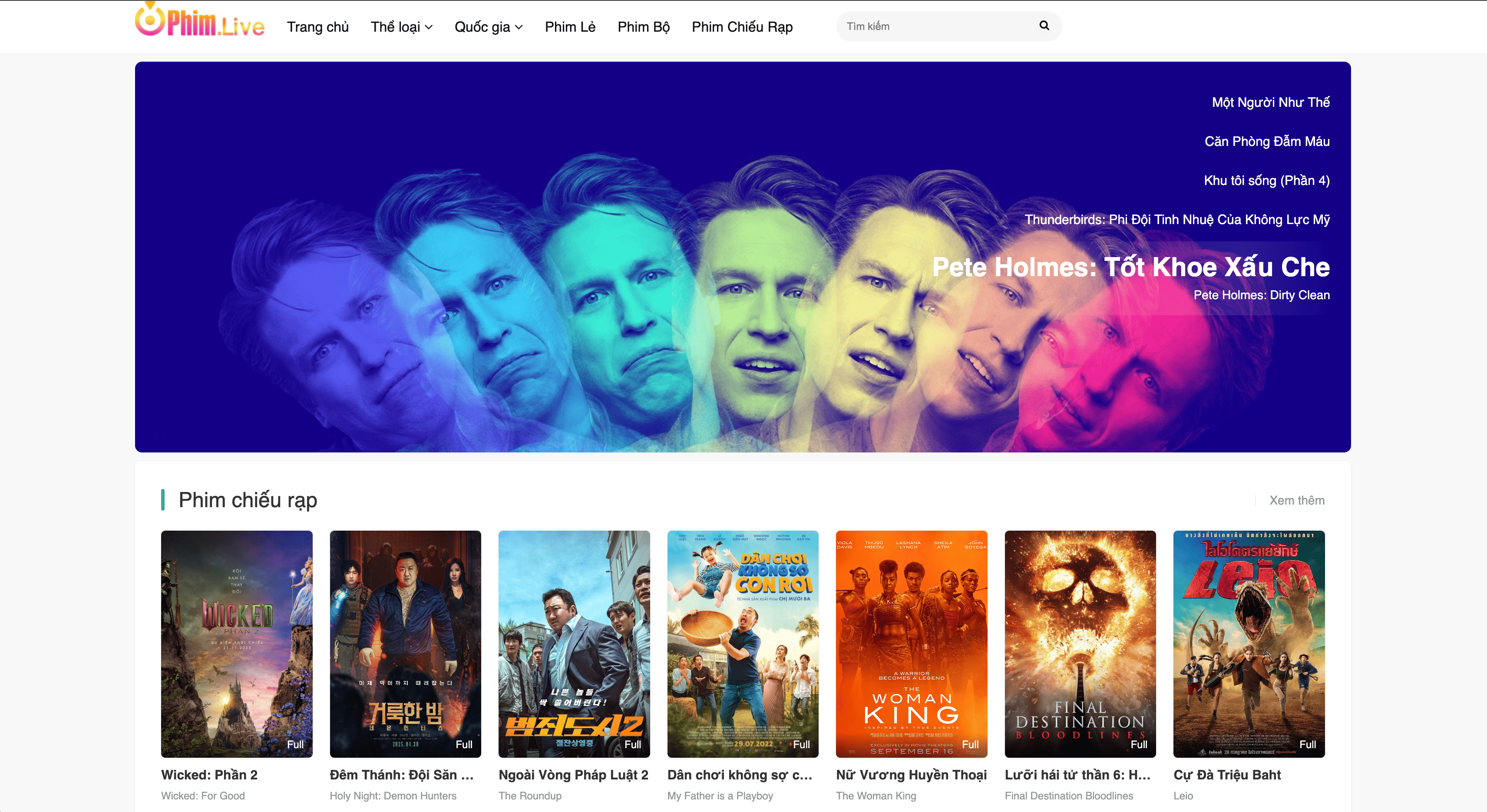Click Ngoài Vòng Pháp Luật 2 title
The image size is (1487, 812).
click(x=573, y=775)
